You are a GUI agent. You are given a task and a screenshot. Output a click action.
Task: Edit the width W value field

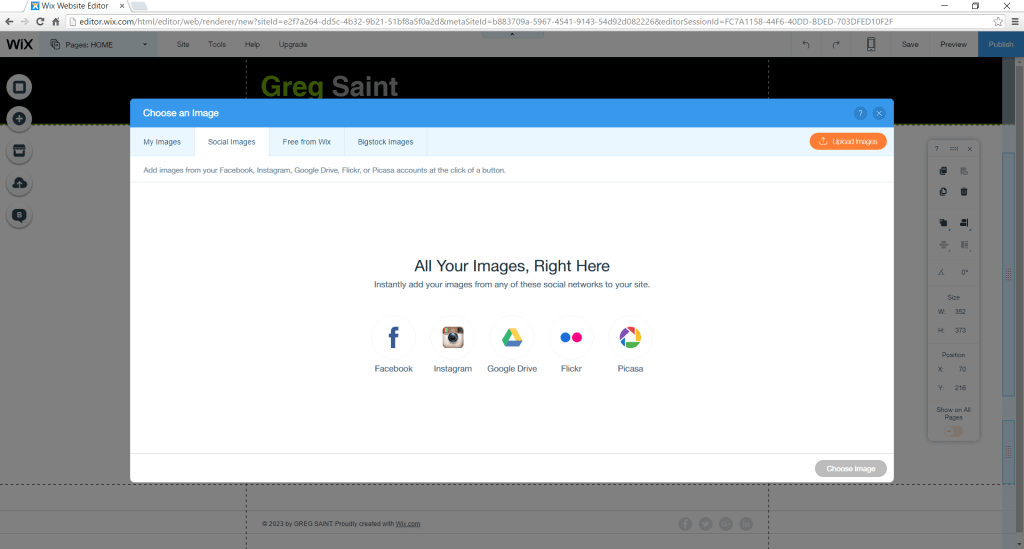click(x=960, y=312)
